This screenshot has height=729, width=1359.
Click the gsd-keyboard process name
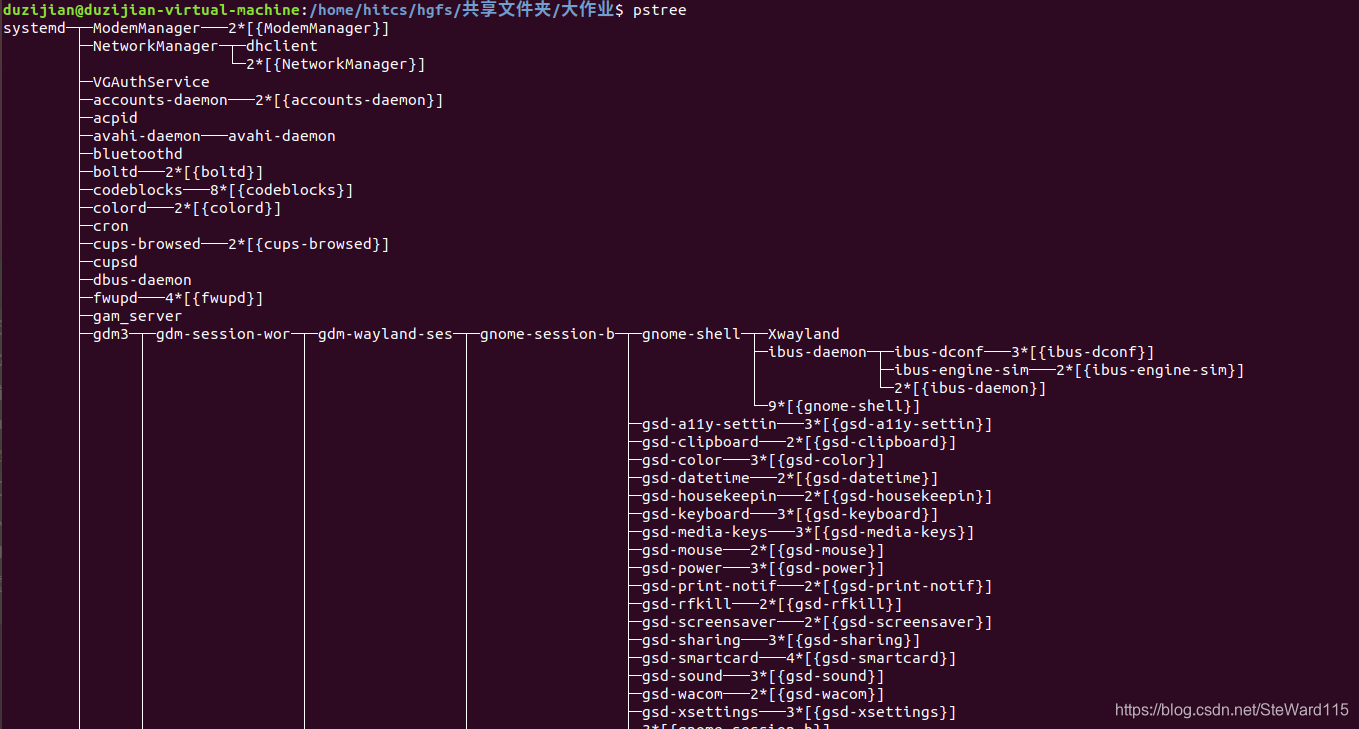point(696,514)
